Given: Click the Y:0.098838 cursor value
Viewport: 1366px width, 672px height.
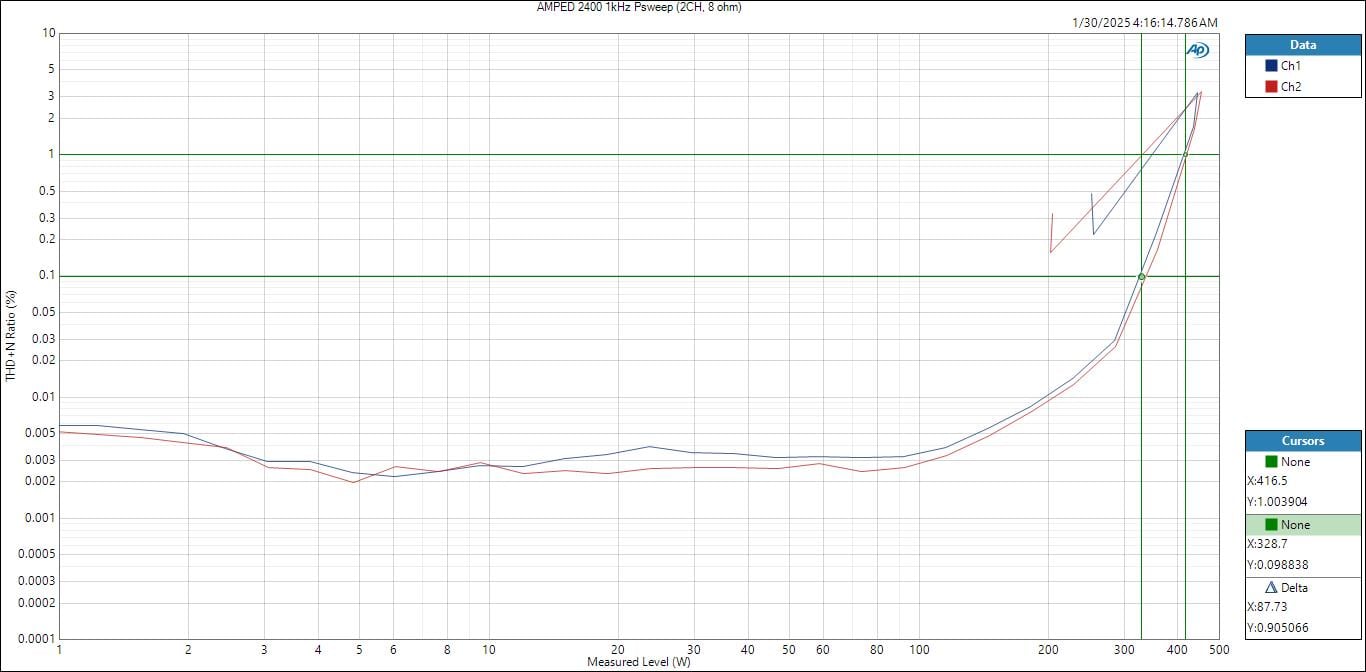Looking at the screenshot, I should (1279, 565).
